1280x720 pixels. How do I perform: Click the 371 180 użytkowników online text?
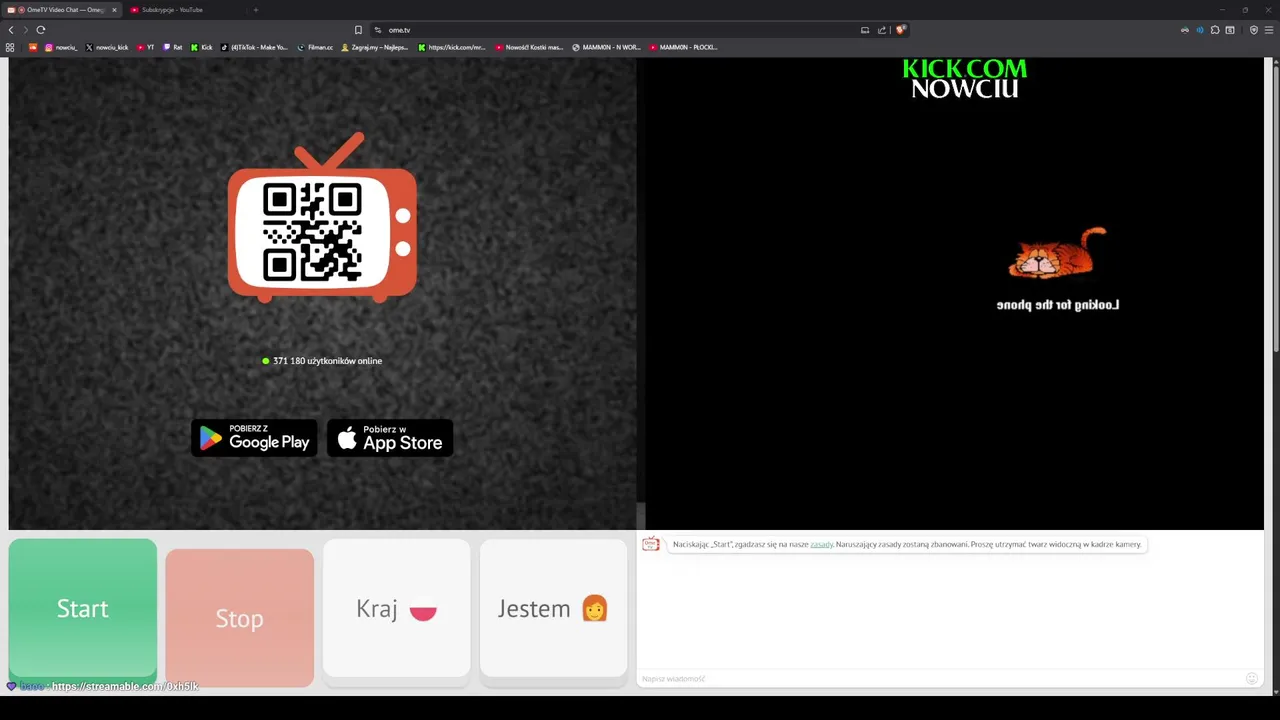327,361
